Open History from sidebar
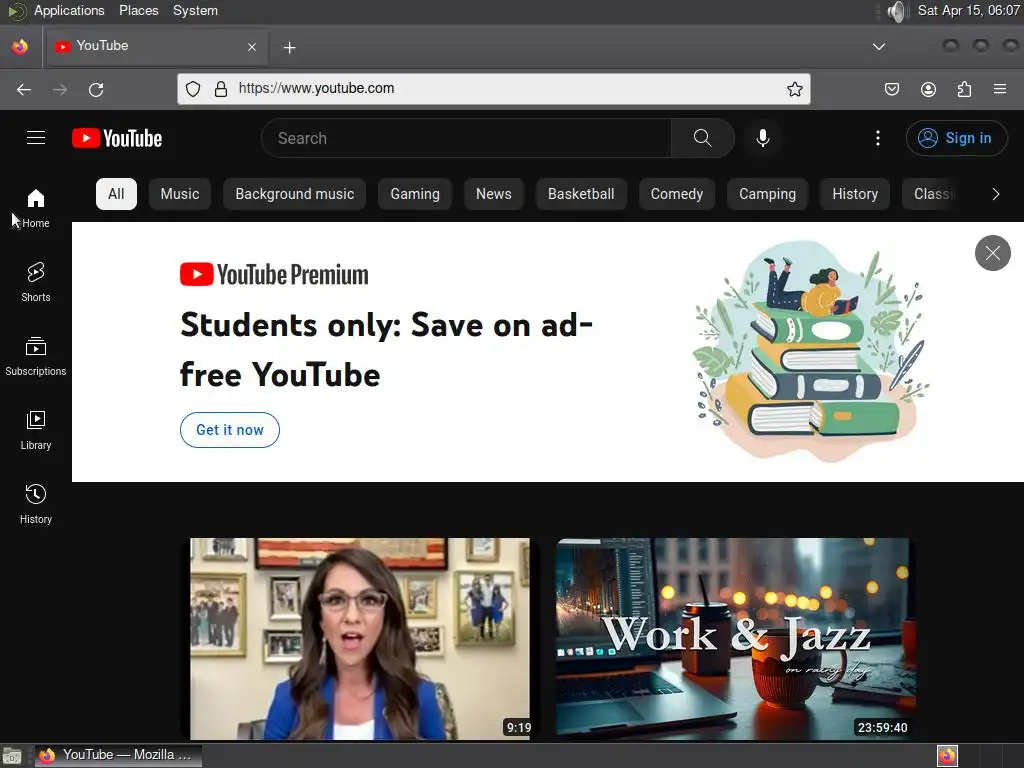The image size is (1024, 768). click(x=36, y=504)
